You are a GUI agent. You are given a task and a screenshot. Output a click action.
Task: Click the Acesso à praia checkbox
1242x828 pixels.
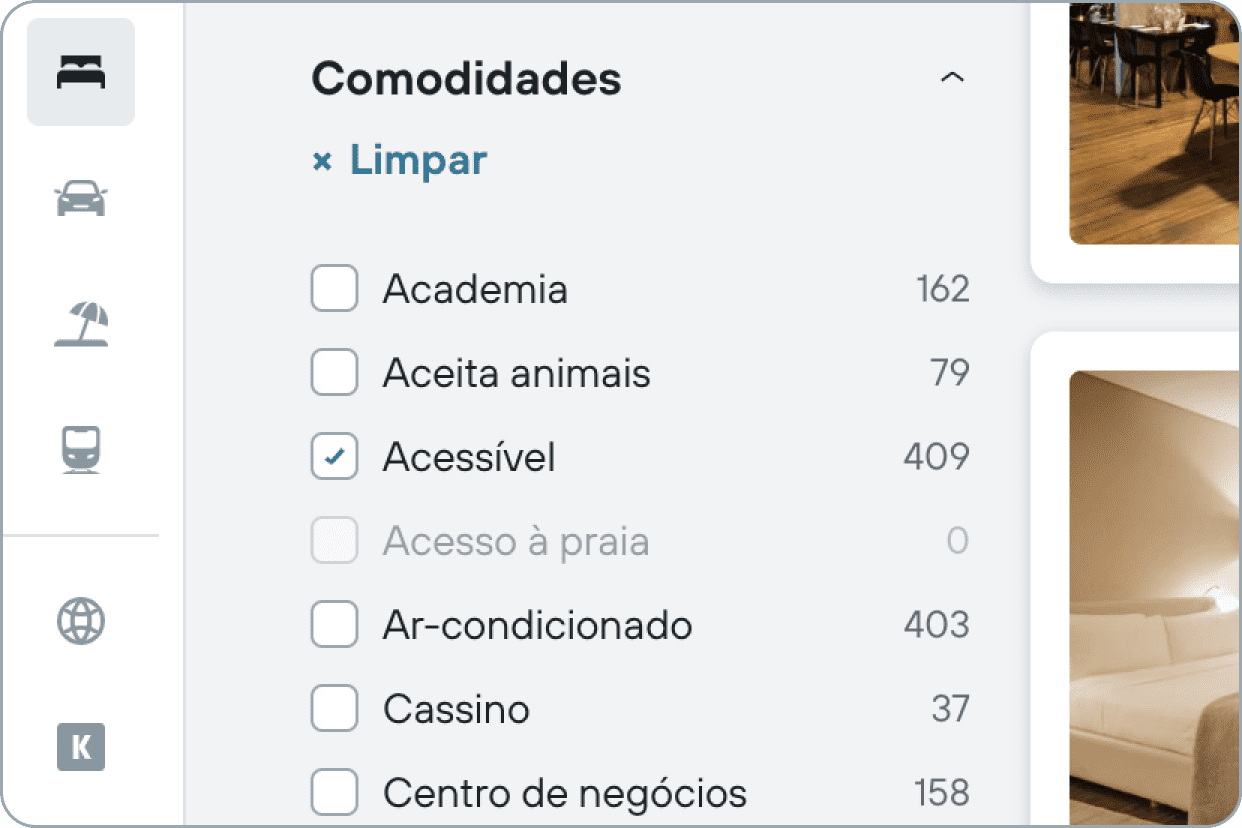334,542
